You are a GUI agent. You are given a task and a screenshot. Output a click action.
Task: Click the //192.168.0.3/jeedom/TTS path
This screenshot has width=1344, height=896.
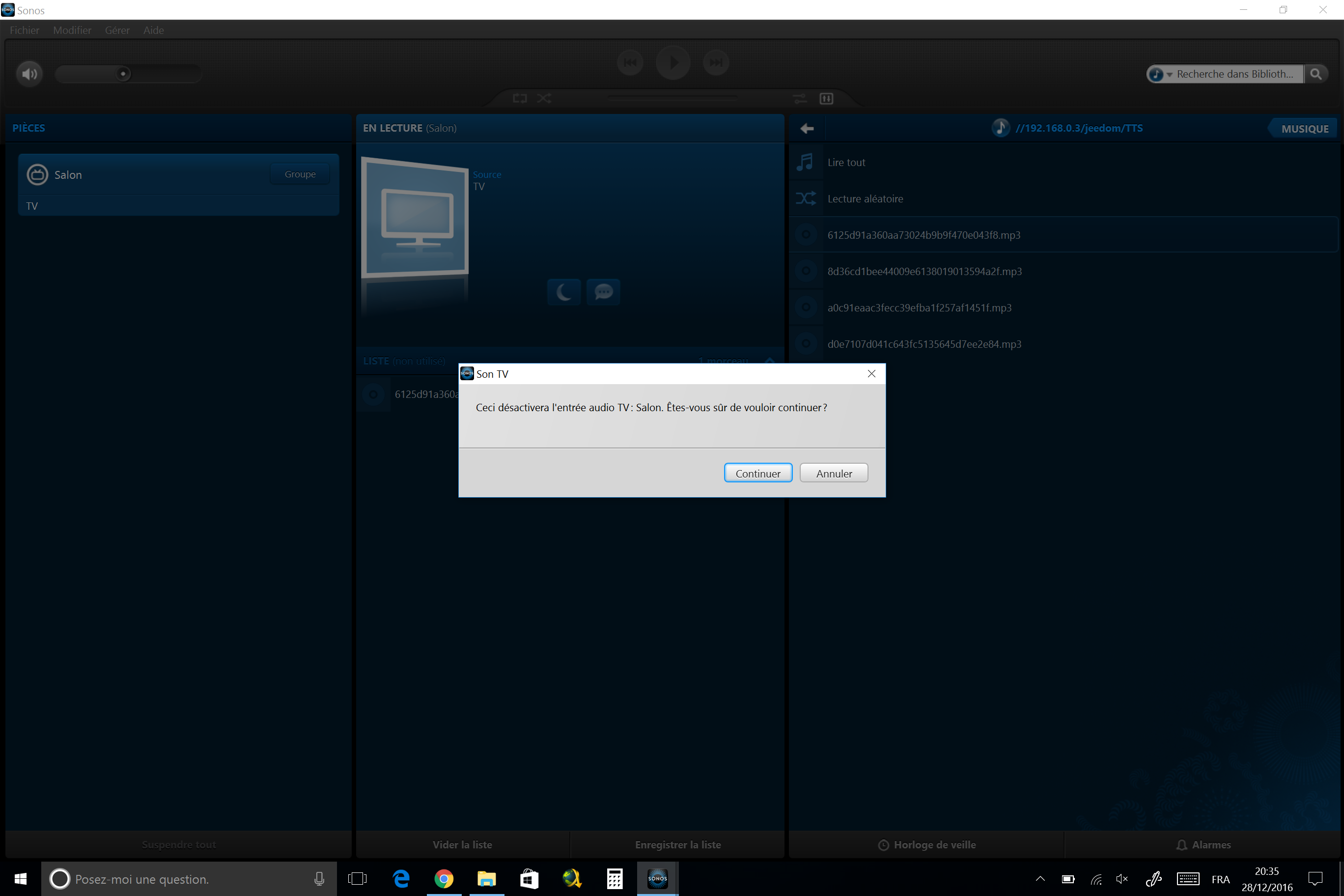(x=1079, y=128)
